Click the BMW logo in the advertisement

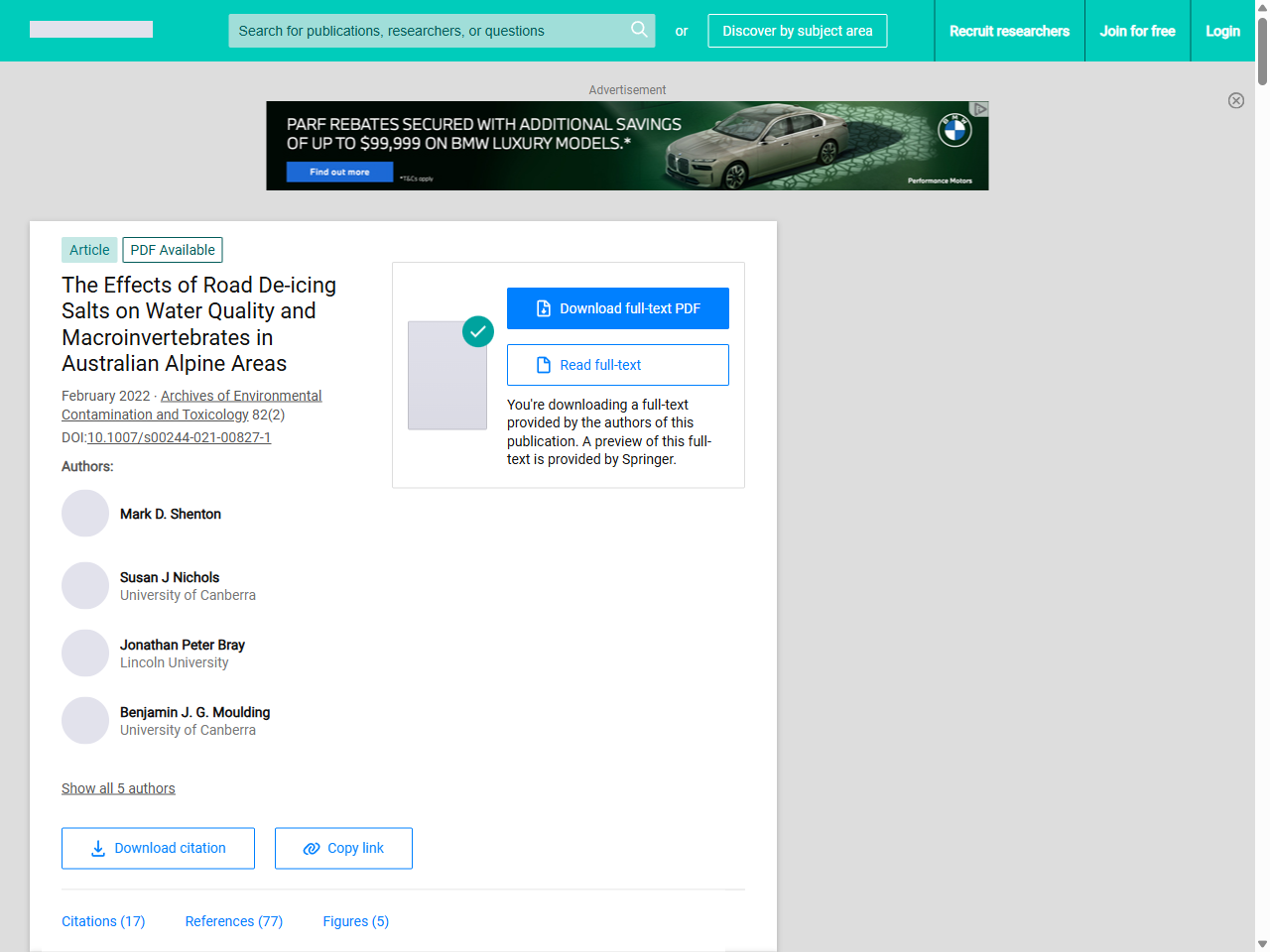[x=954, y=130]
